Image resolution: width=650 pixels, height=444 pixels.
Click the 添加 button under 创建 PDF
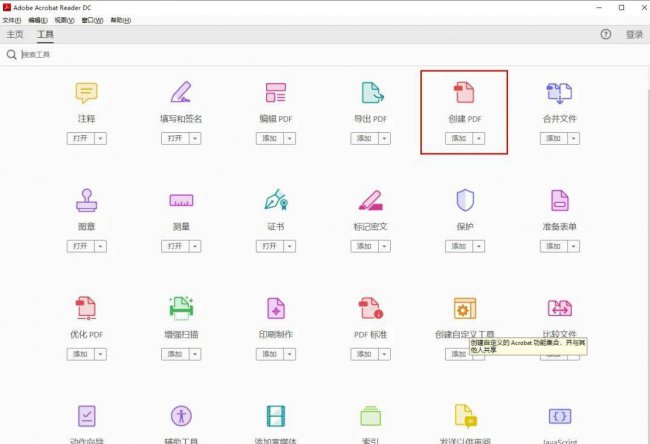tap(459, 138)
